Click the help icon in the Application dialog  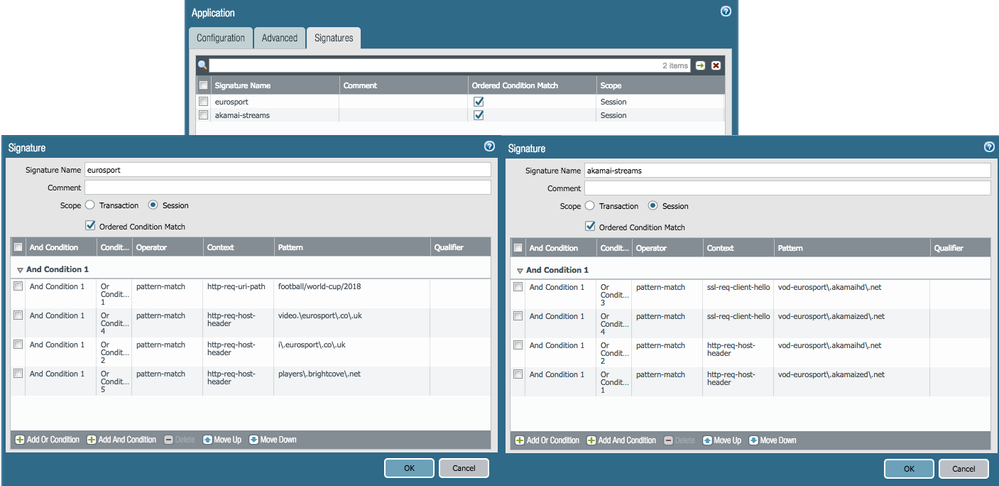[725, 12]
